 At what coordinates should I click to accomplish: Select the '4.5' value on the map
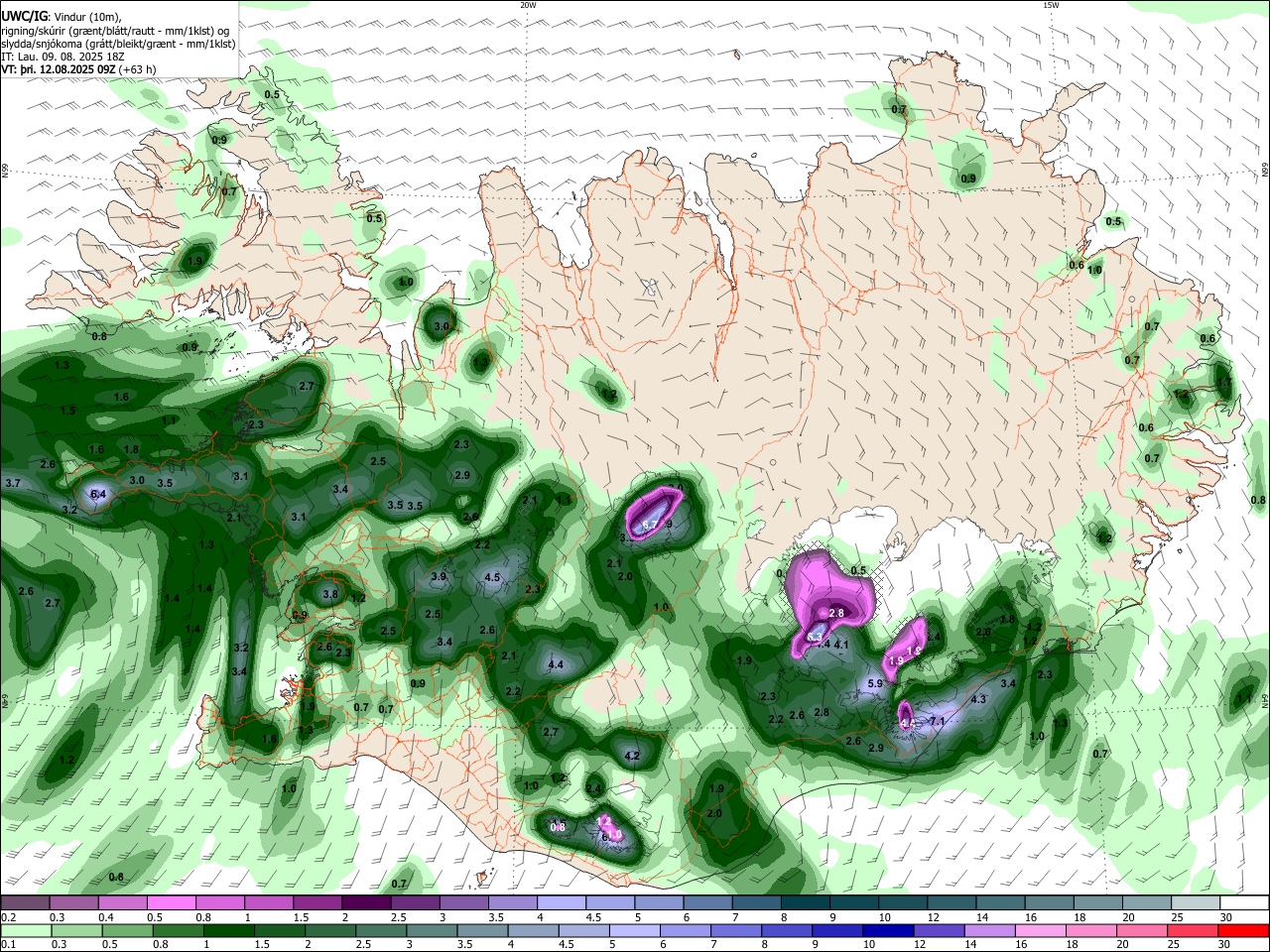tap(492, 577)
